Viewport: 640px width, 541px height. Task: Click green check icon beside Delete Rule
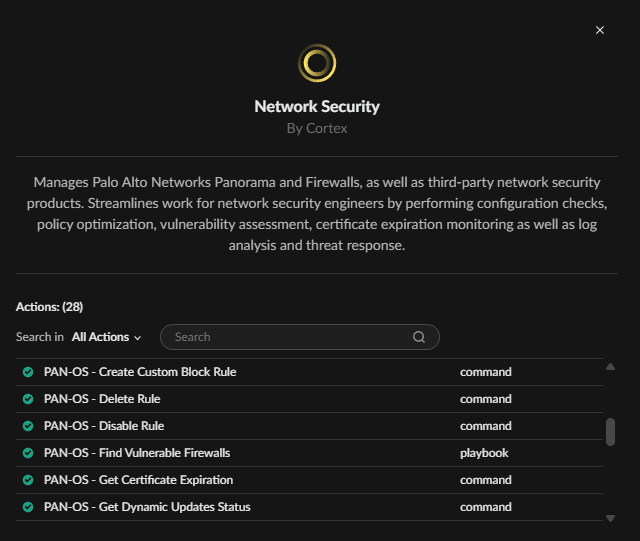point(28,399)
